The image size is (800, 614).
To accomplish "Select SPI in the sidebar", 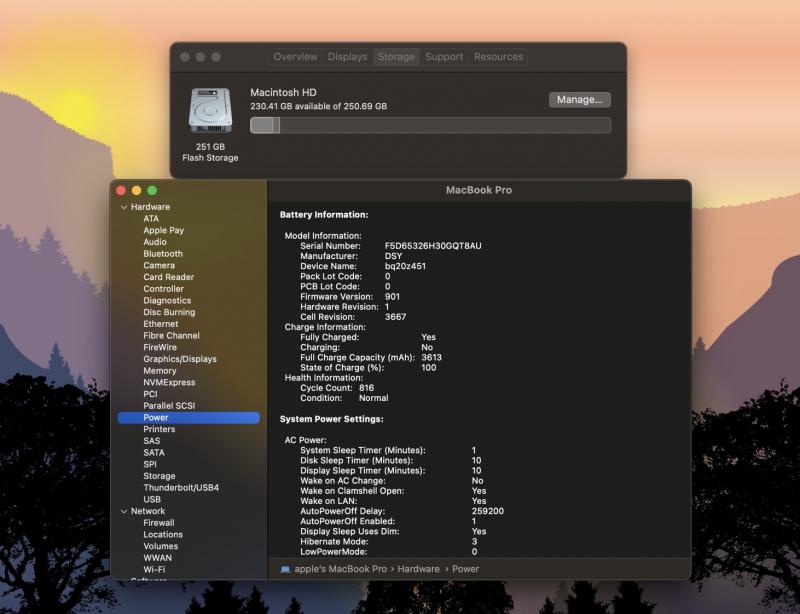I will [150, 464].
